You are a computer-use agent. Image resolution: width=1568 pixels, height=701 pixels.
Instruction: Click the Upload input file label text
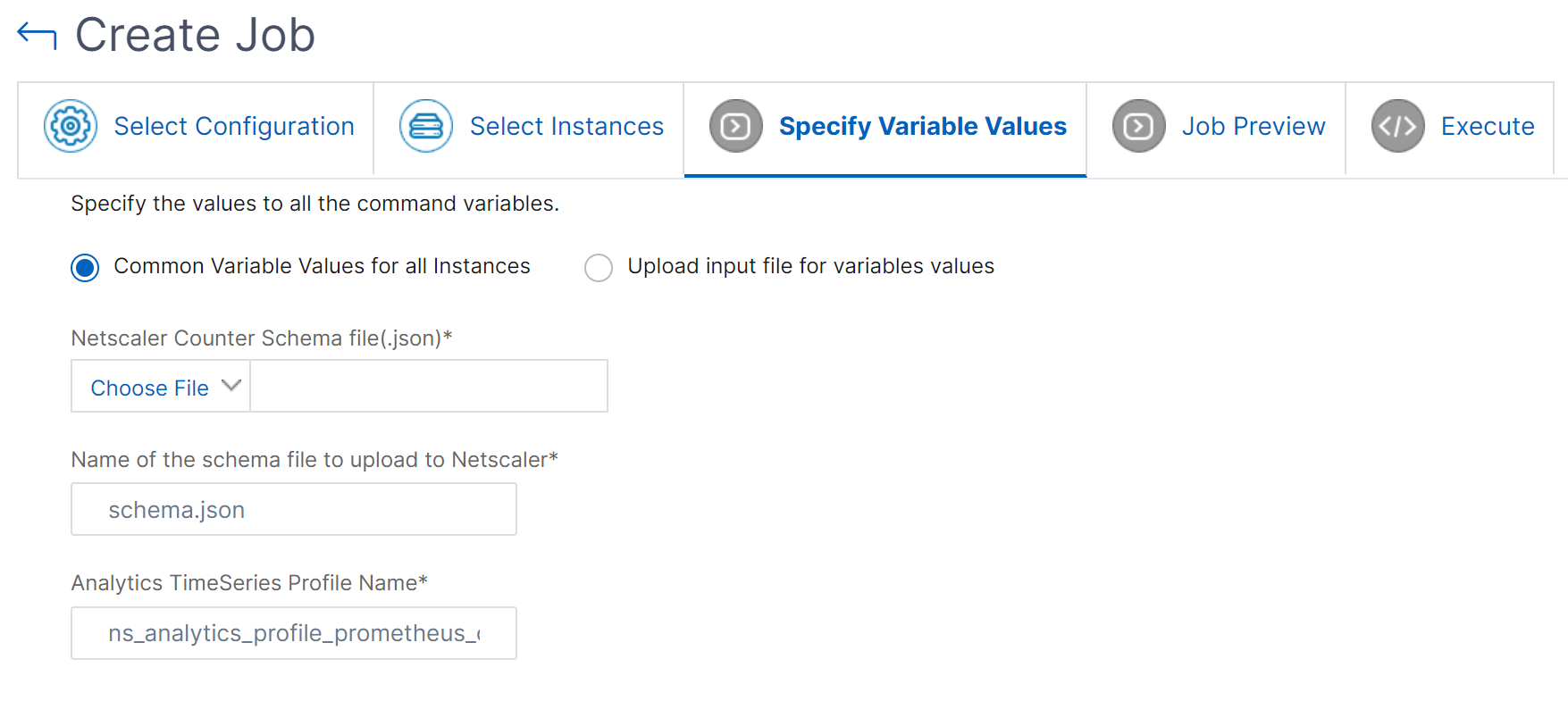[810, 266]
